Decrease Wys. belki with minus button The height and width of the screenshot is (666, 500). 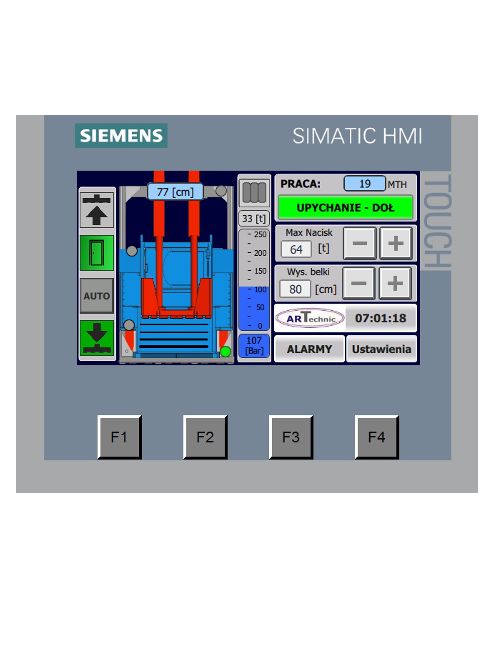coord(359,283)
